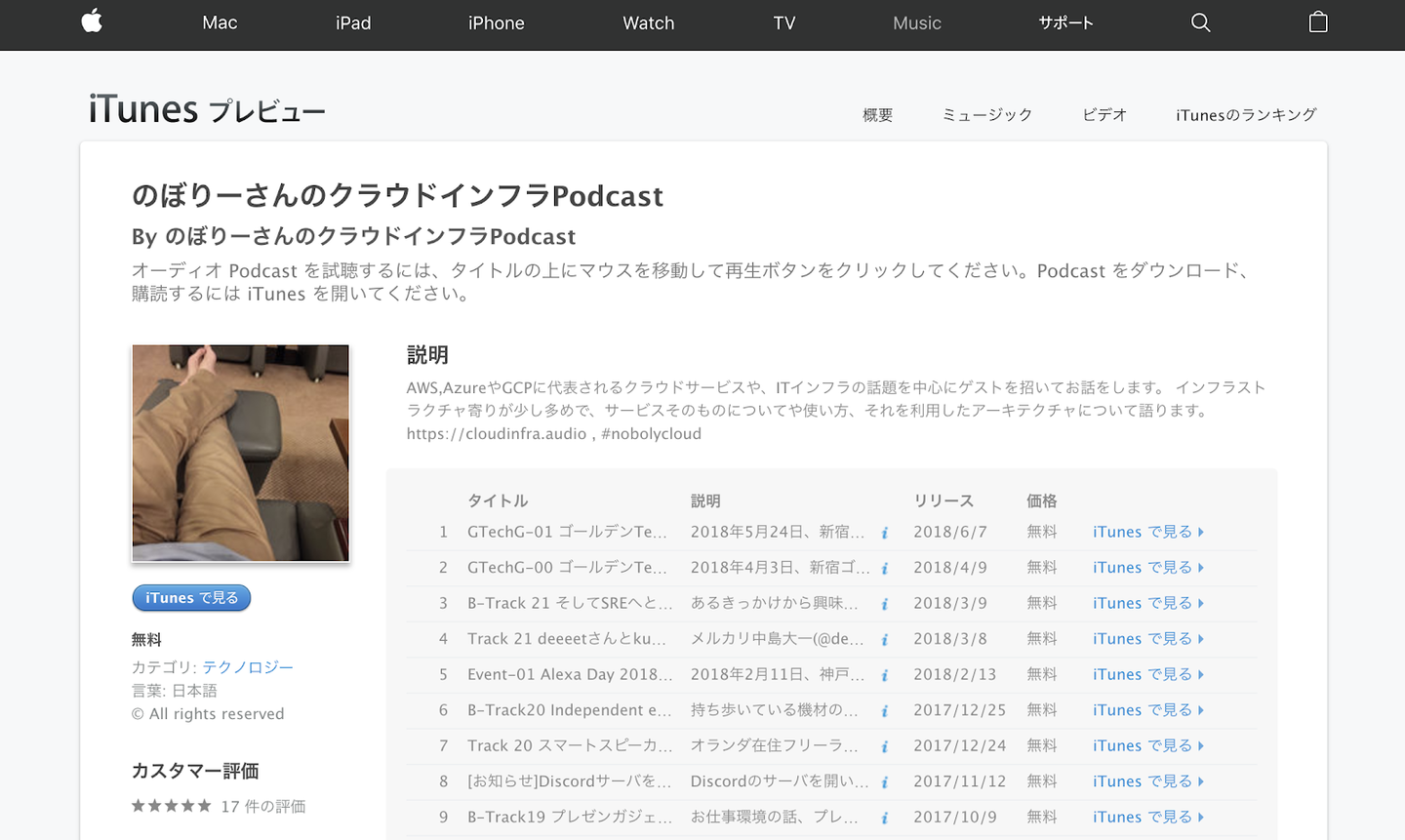Show info icon for B-Track 21 episode
This screenshot has width=1405, height=840.
[885, 604]
